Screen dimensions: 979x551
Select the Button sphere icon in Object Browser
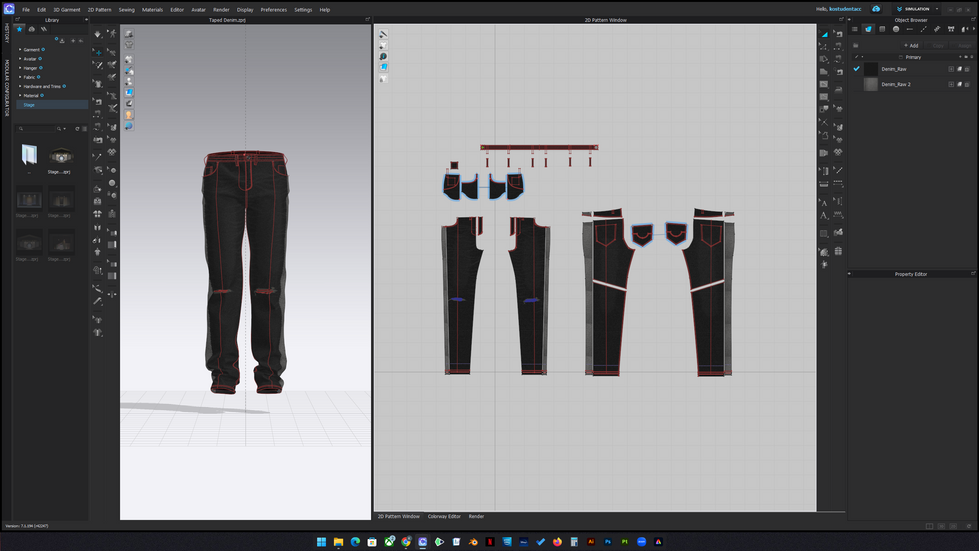(x=896, y=29)
